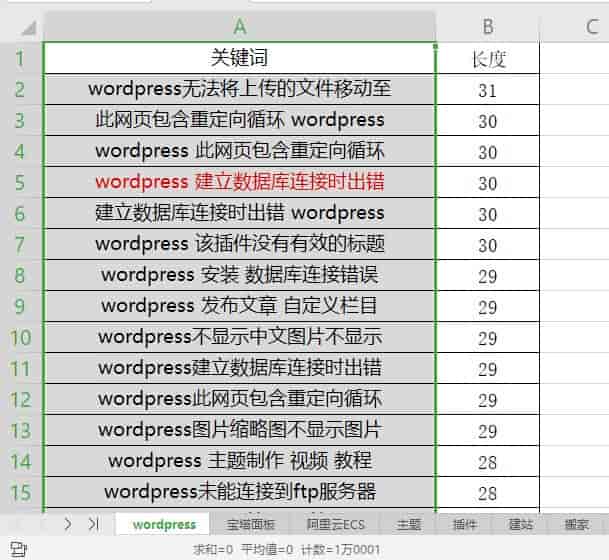Select cell with 'wordpress 主题制作 视频 教程'

[x=240, y=461]
